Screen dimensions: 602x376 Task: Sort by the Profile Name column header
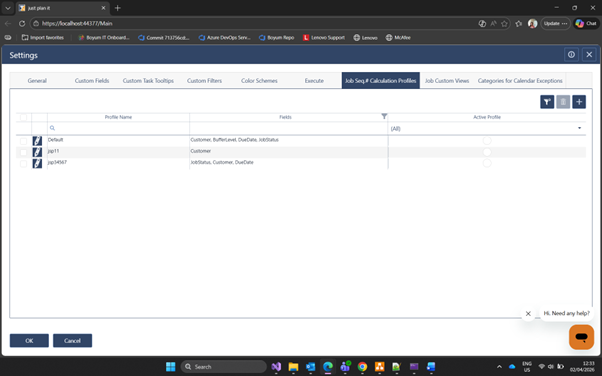118,117
